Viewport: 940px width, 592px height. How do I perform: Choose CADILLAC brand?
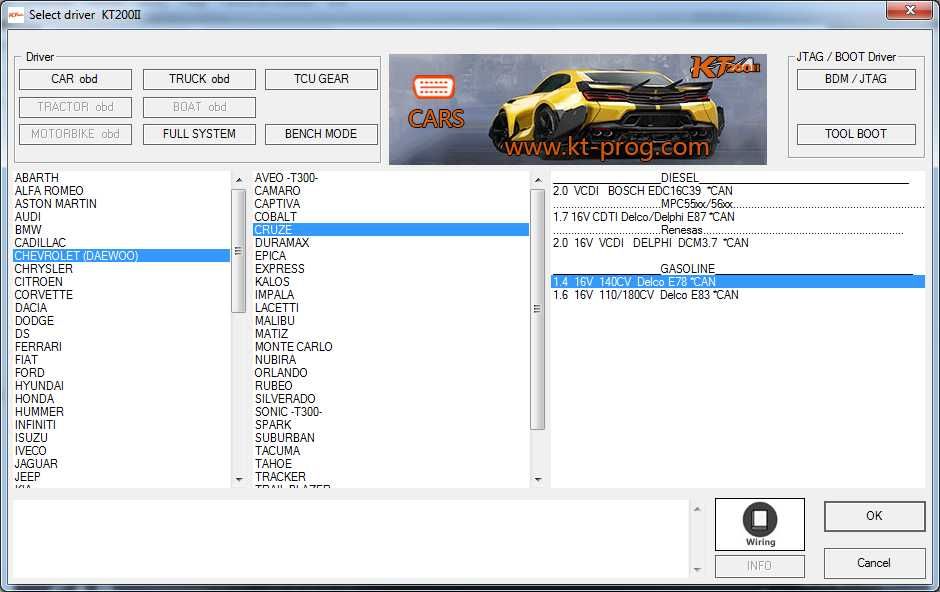click(x=121, y=243)
